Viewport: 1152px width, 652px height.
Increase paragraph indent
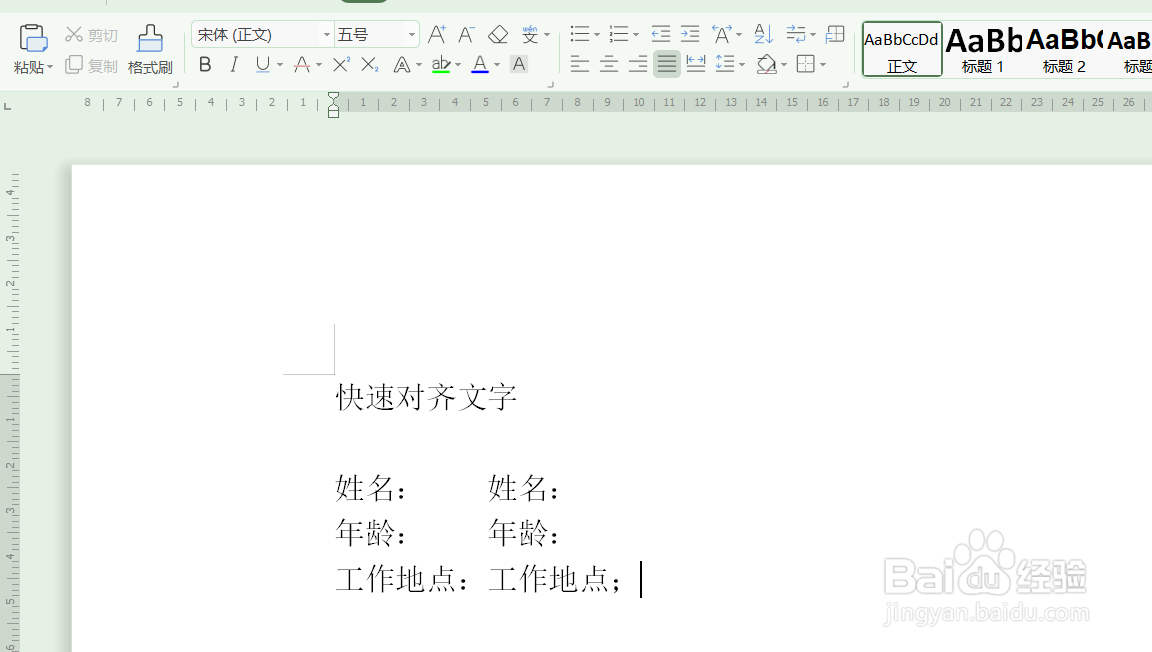(x=690, y=33)
